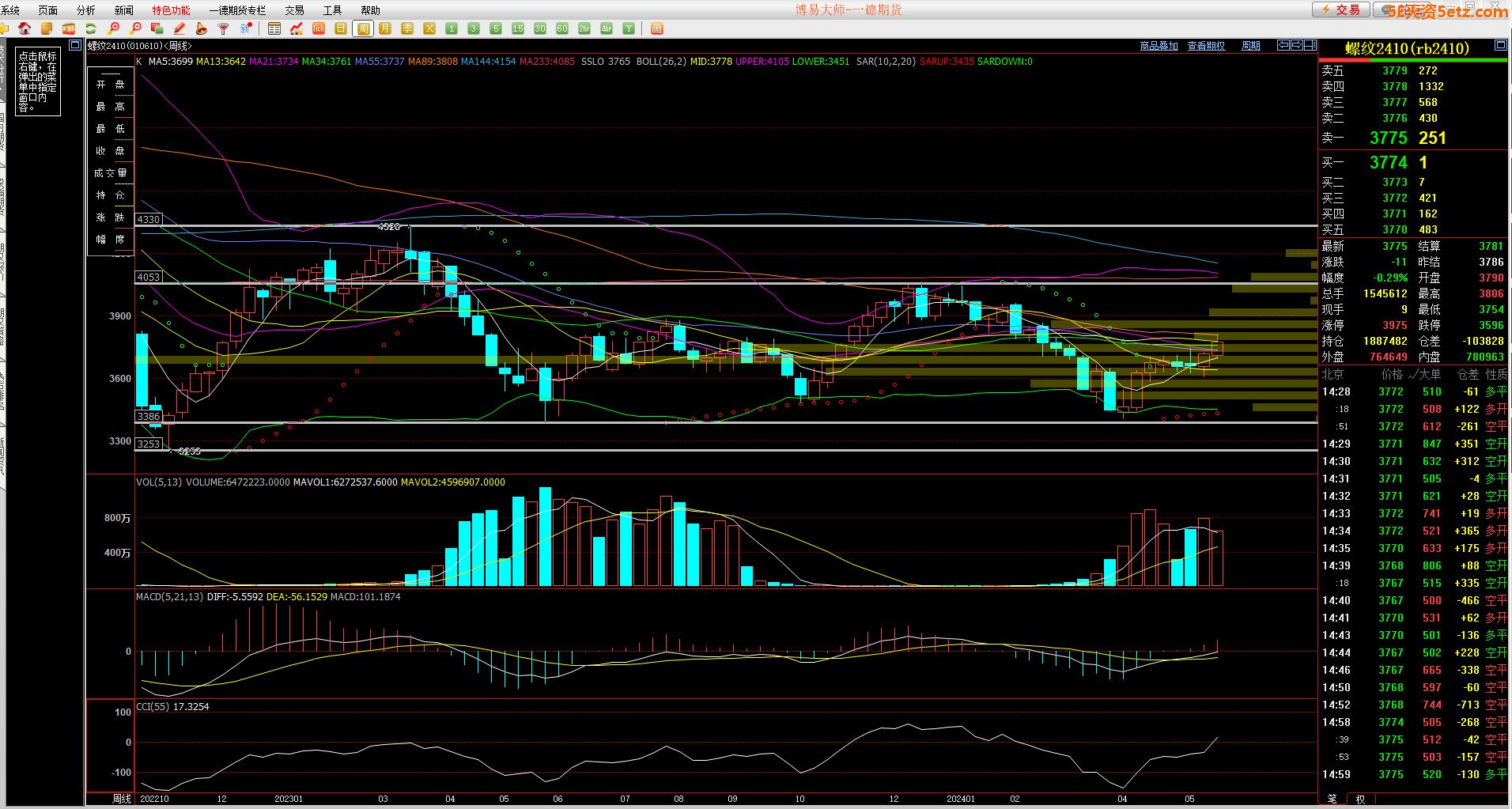Expand the chart window with the corner icon

76,45
